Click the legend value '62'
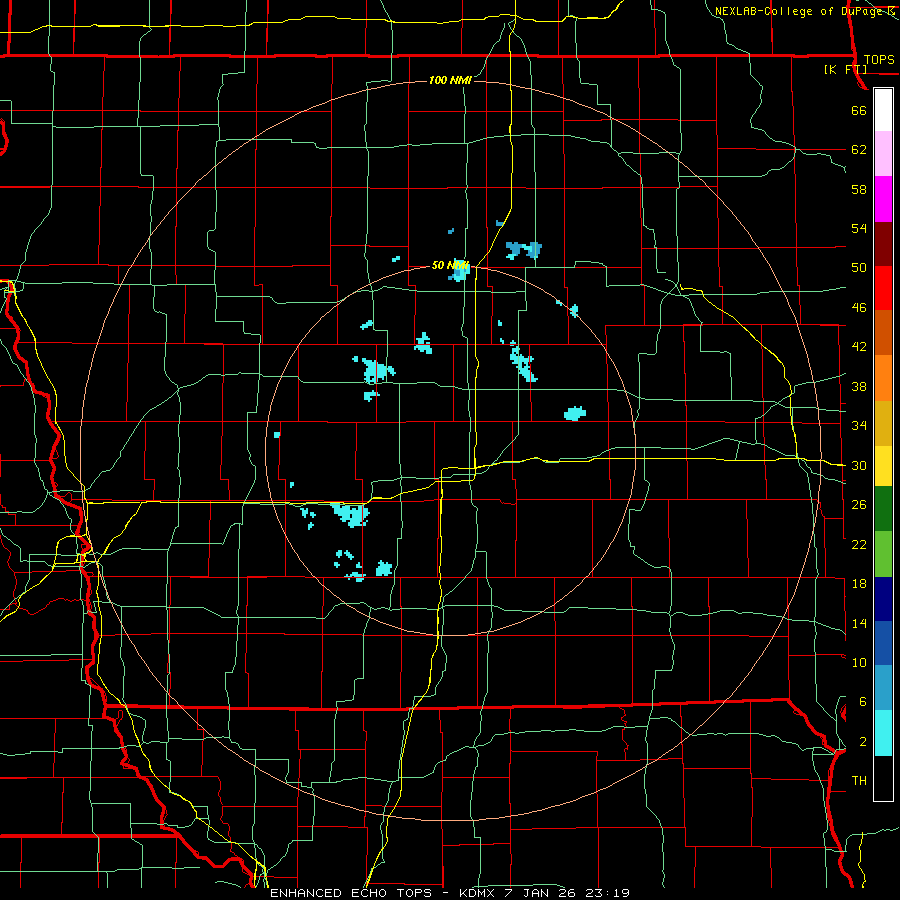The image size is (900, 900). (859, 150)
